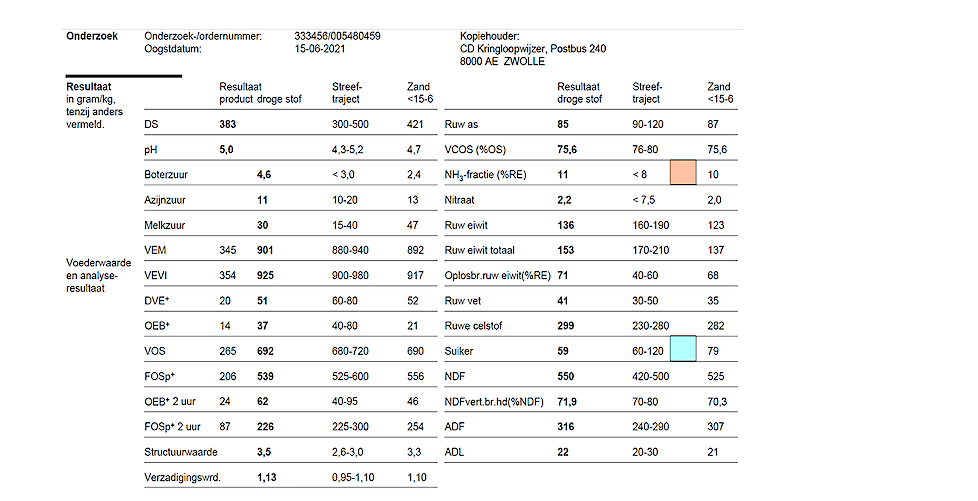Viewport: 978px width, 501px height.
Task: Click the harvest date 15-06-2021
Action: pyautogui.click(x=319, y=48)
